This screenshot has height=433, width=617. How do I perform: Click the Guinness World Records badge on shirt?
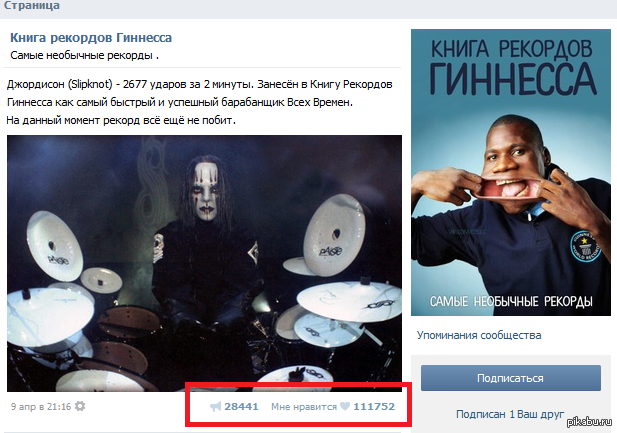click(585, 247)
